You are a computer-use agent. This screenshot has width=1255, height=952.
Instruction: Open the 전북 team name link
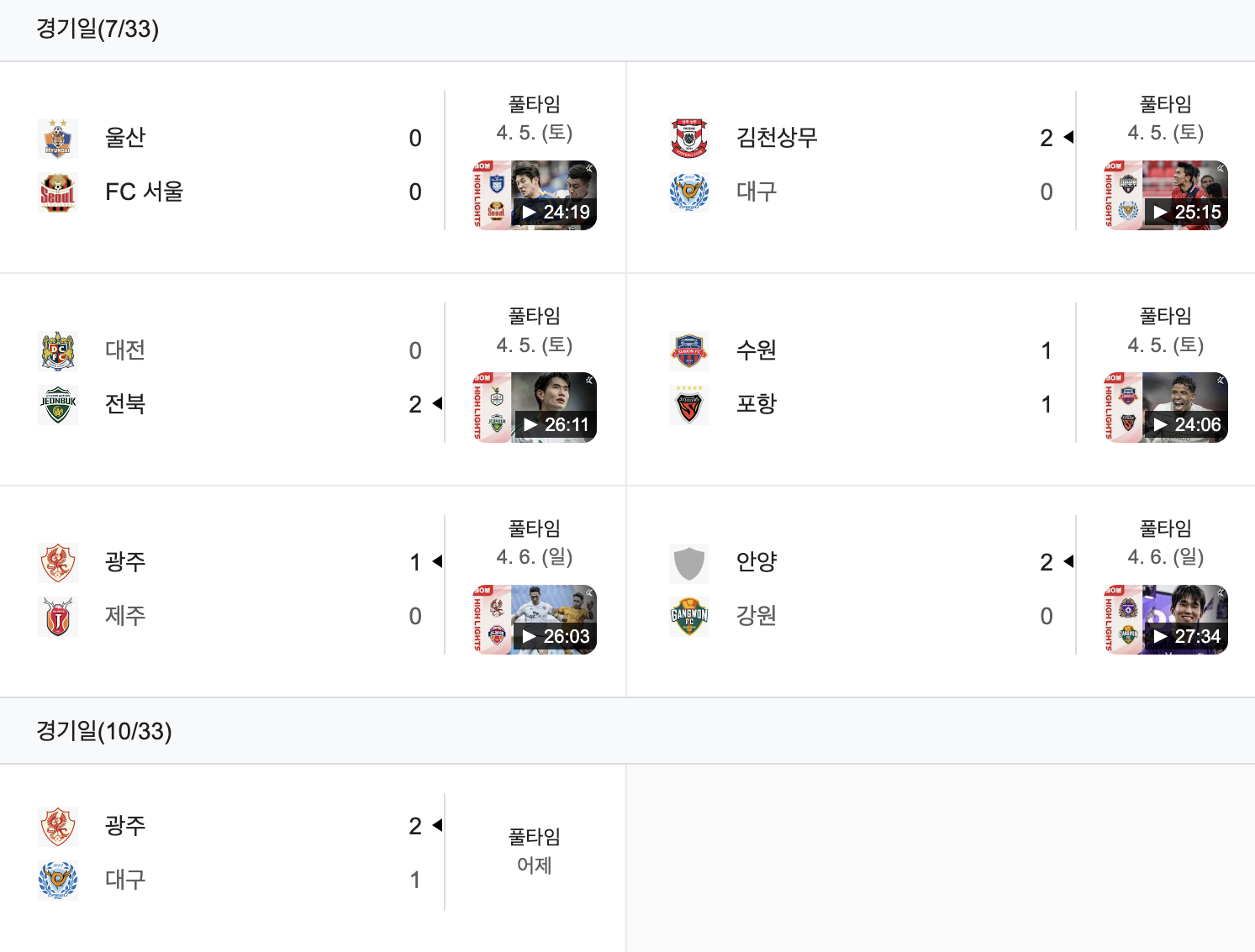(x=125, y=404)
